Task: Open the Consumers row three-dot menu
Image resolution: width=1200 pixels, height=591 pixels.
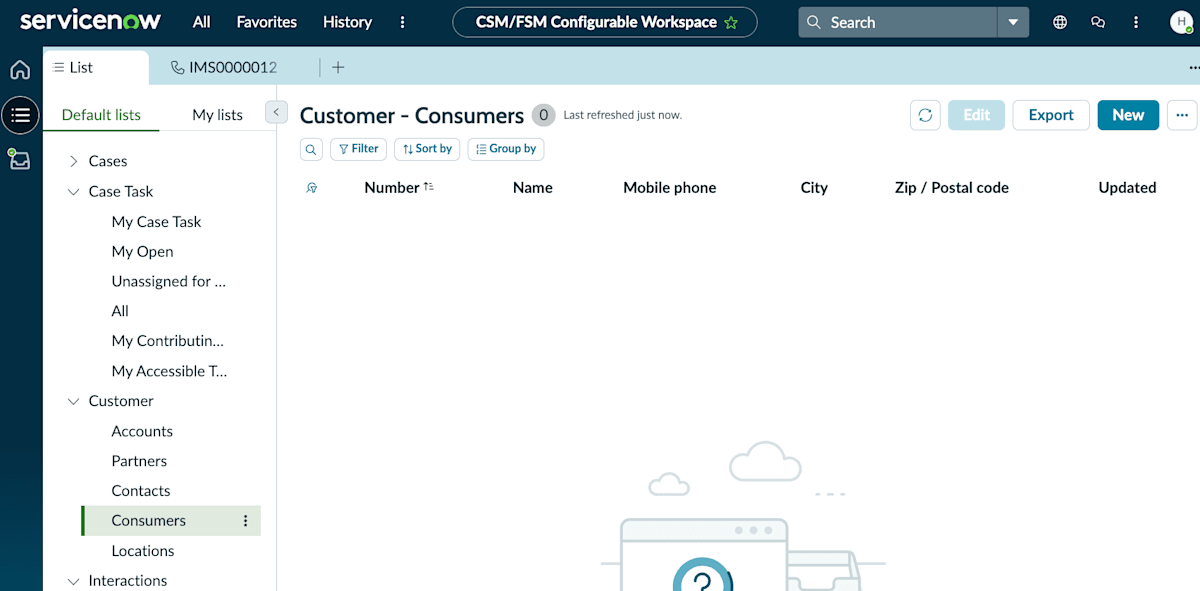Action: [246, 521]
